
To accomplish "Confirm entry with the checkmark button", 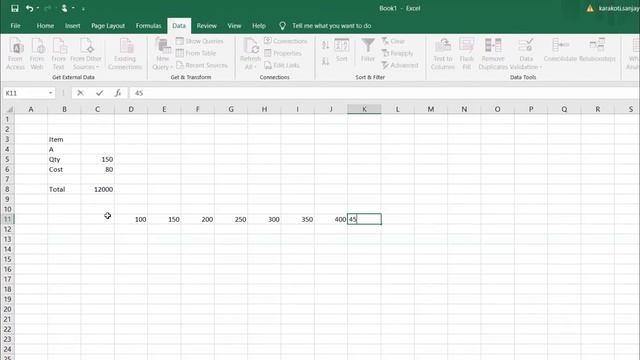I will pos(99,93).
